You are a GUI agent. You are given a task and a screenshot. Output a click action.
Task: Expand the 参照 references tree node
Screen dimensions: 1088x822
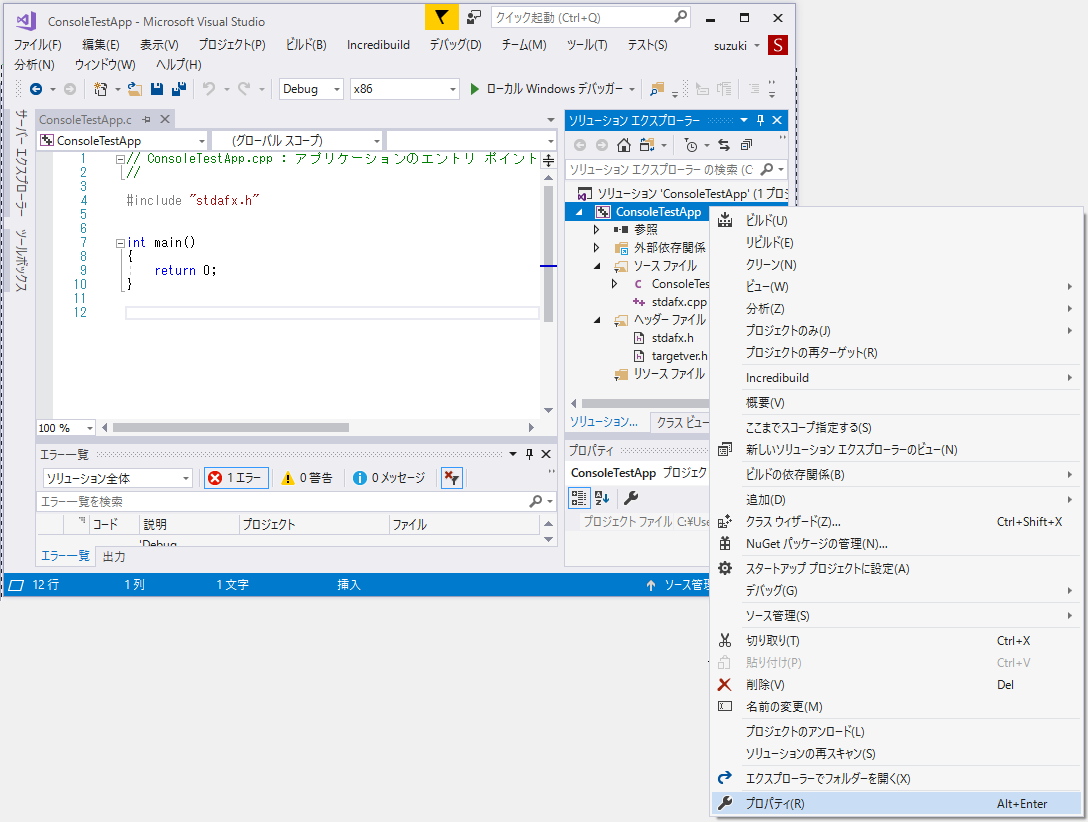tap(597, 230)
